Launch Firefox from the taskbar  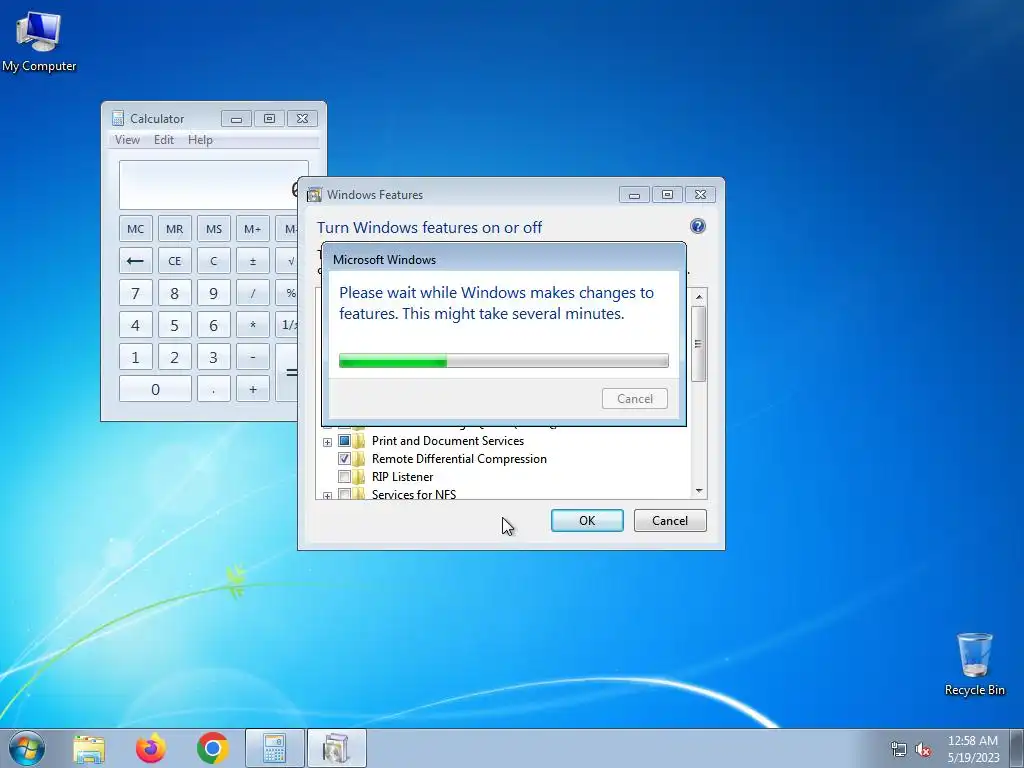click(150, 748)
